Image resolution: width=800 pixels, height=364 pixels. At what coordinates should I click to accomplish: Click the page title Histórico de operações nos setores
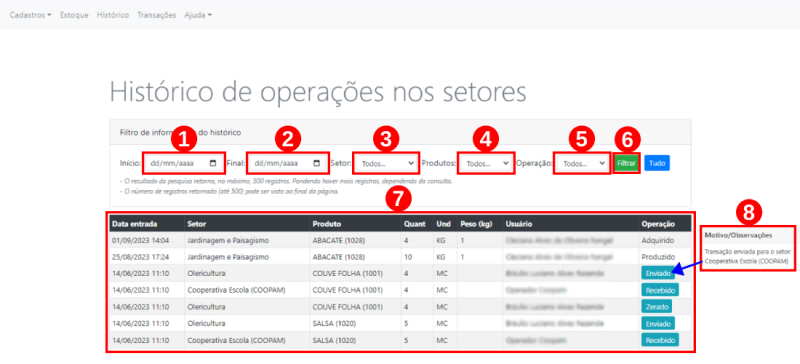click(x=318, y=92)
